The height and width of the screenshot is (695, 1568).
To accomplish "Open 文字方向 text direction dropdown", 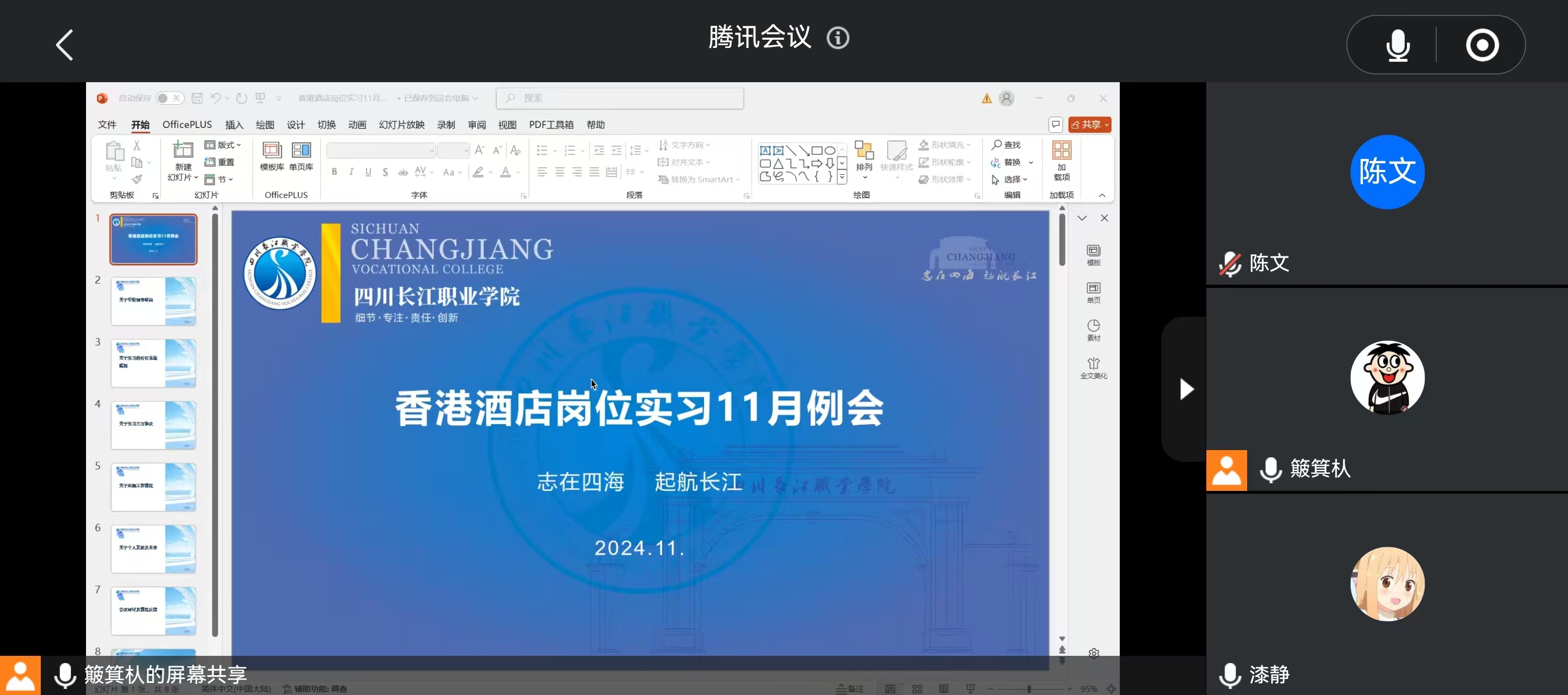I will (x=685, y=145).
